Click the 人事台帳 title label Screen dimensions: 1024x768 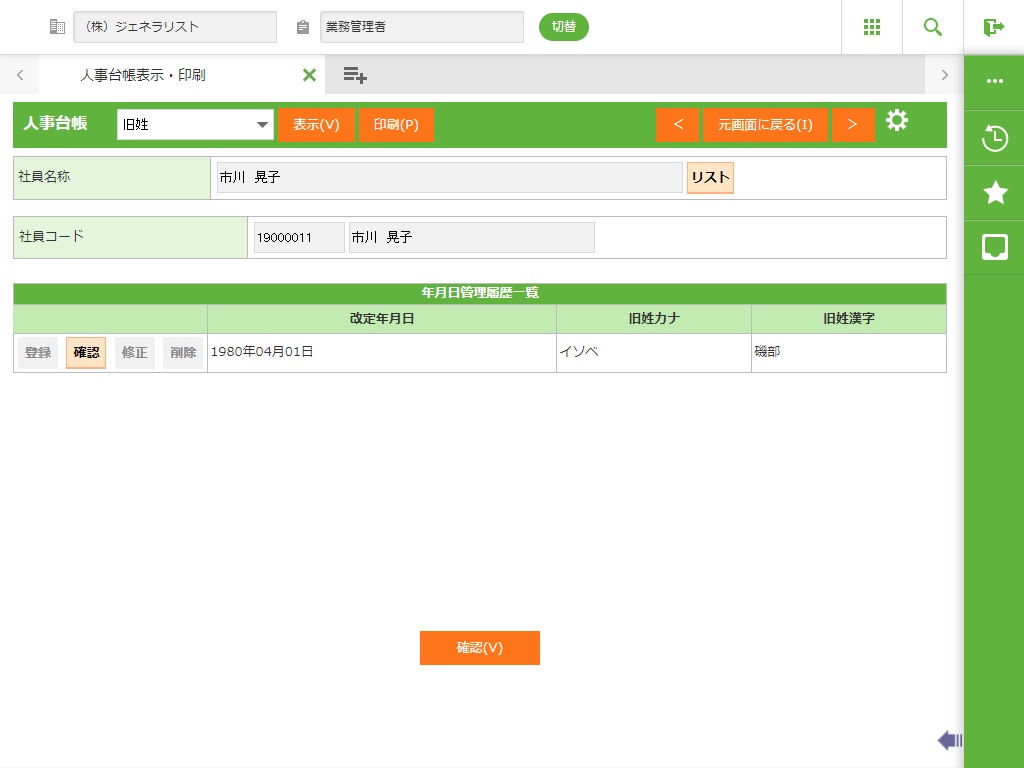pos(56,123)
